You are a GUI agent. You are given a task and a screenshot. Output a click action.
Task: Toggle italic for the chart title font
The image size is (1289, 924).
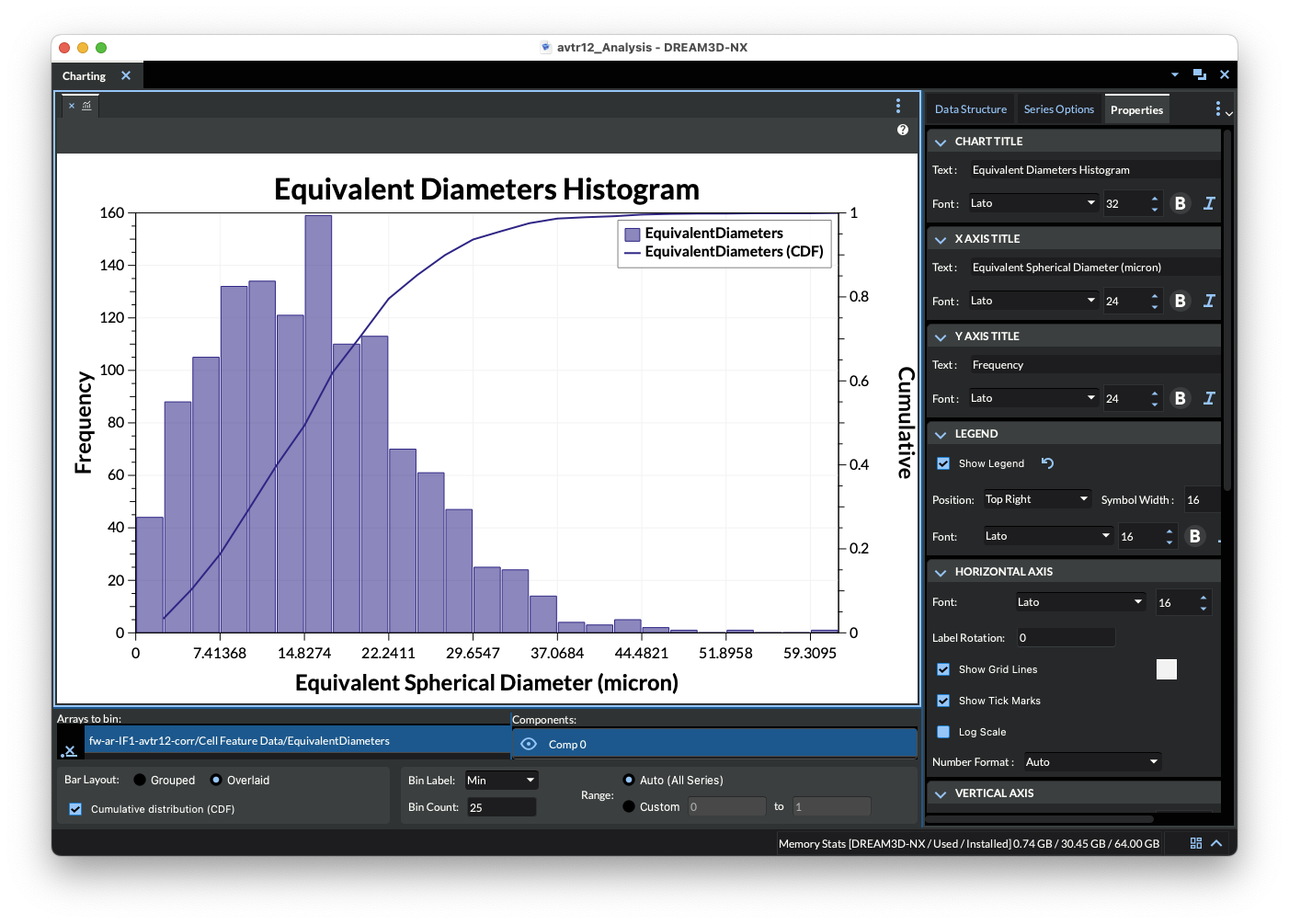click(1209, 203)
